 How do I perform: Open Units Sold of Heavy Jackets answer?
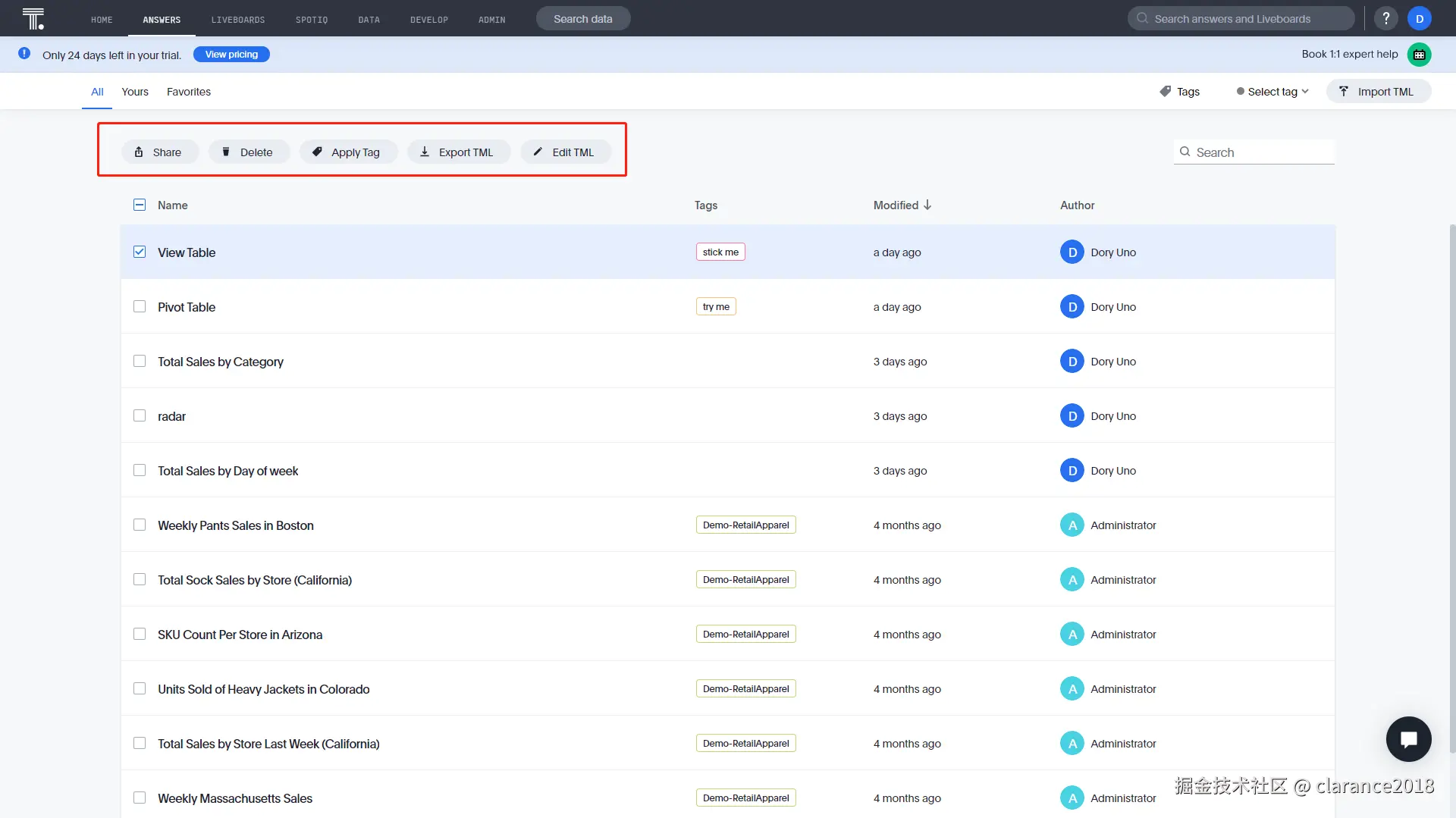pos(264,689)
